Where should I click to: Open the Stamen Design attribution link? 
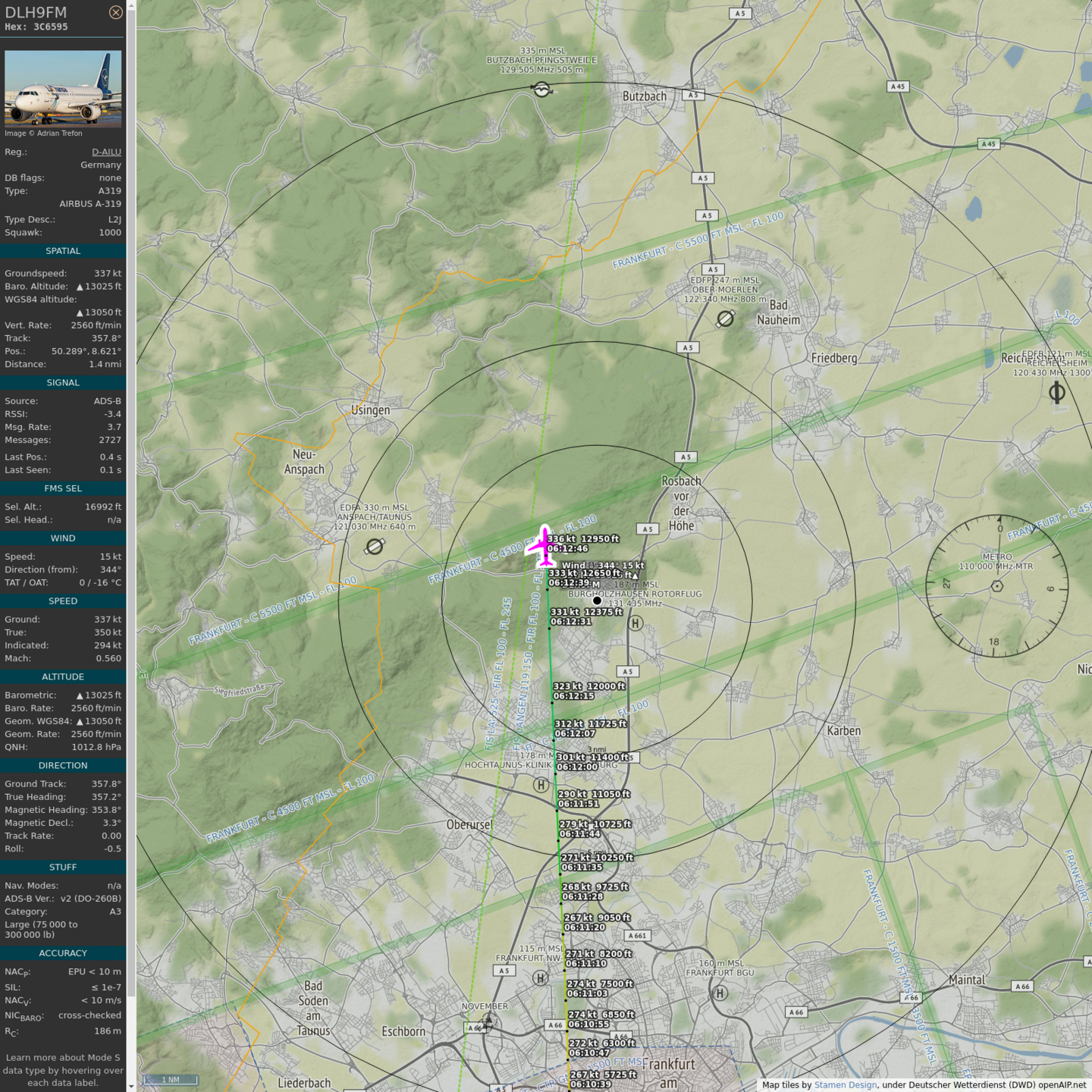(x=845, y=1084)
